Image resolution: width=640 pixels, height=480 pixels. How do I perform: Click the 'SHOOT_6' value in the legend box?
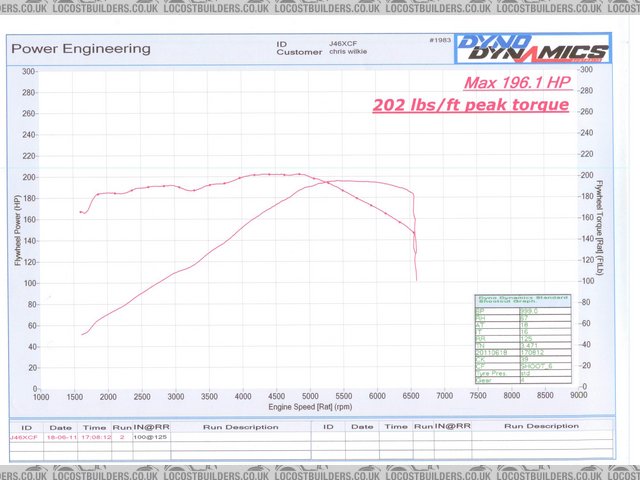pos(537,366)
